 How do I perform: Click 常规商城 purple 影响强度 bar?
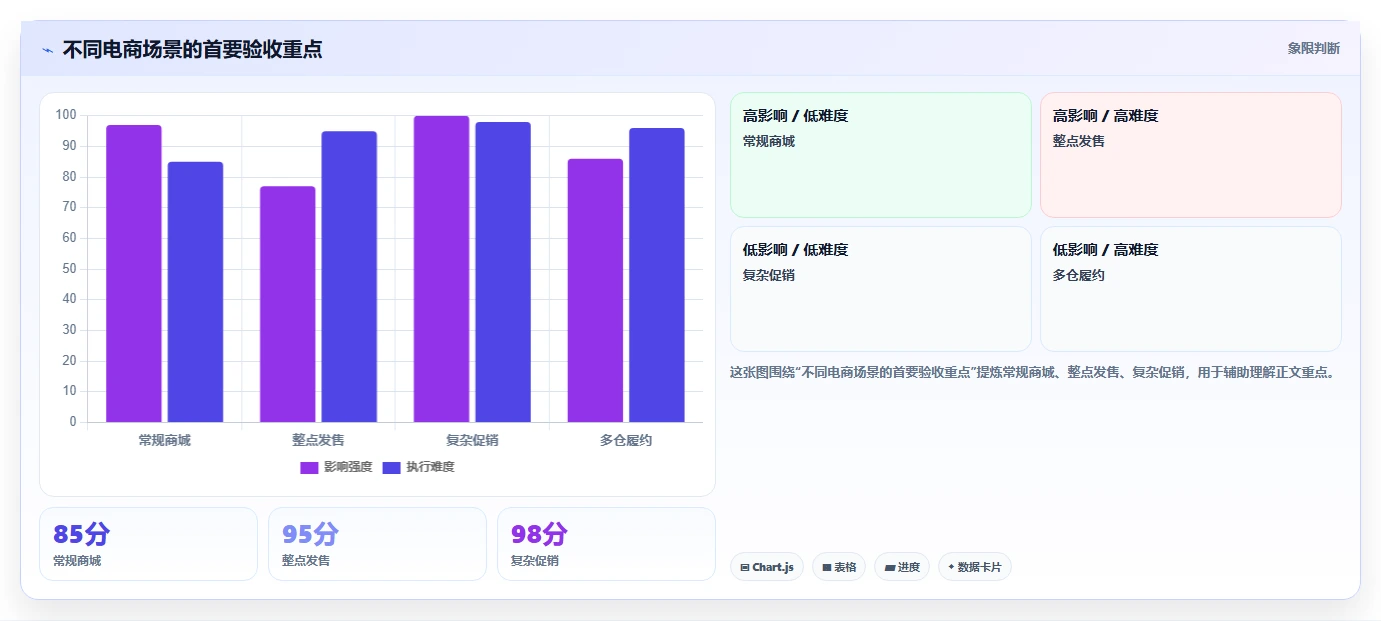click(134, 273)
